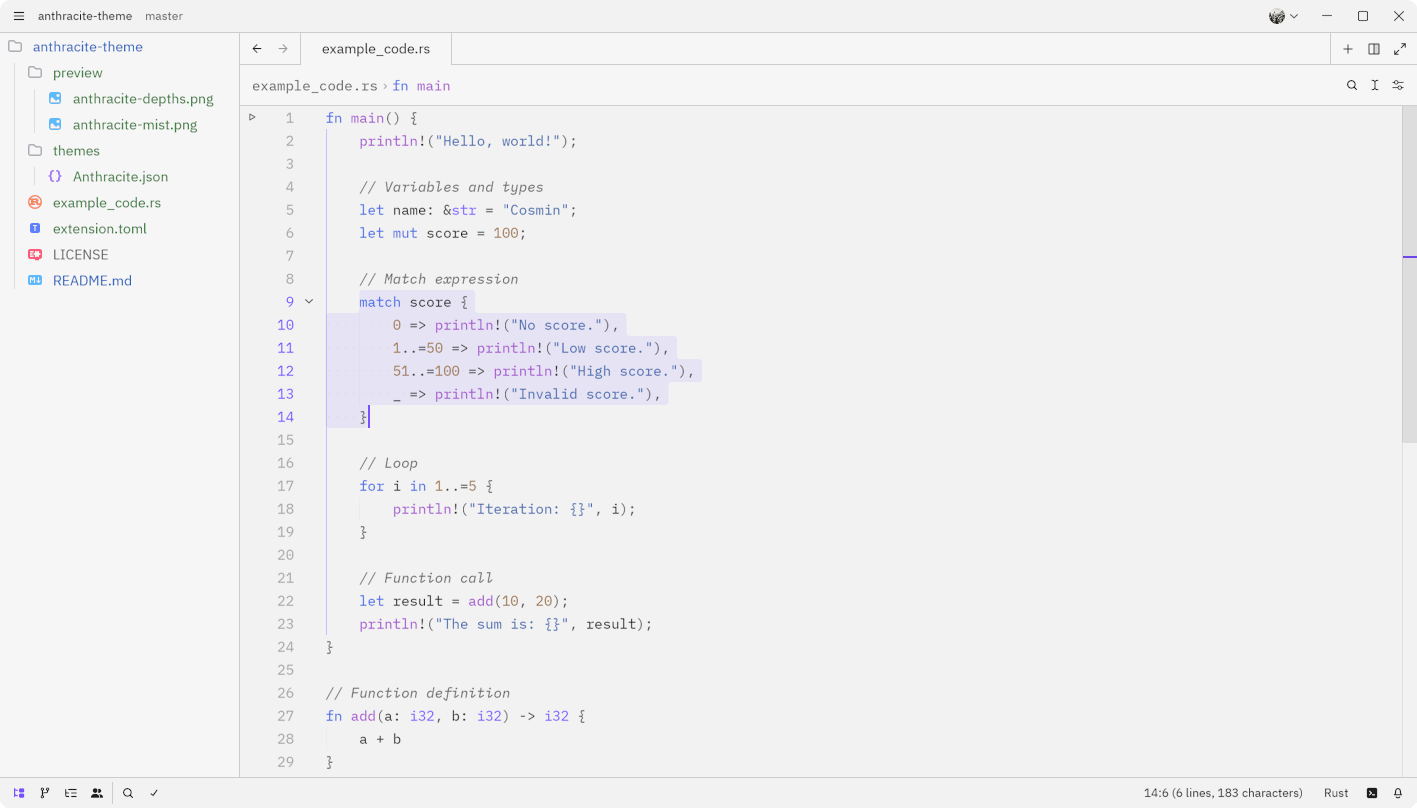Go back to previous location arrow
Viewport: 1417px width, 808px height.
pos(257,49)
